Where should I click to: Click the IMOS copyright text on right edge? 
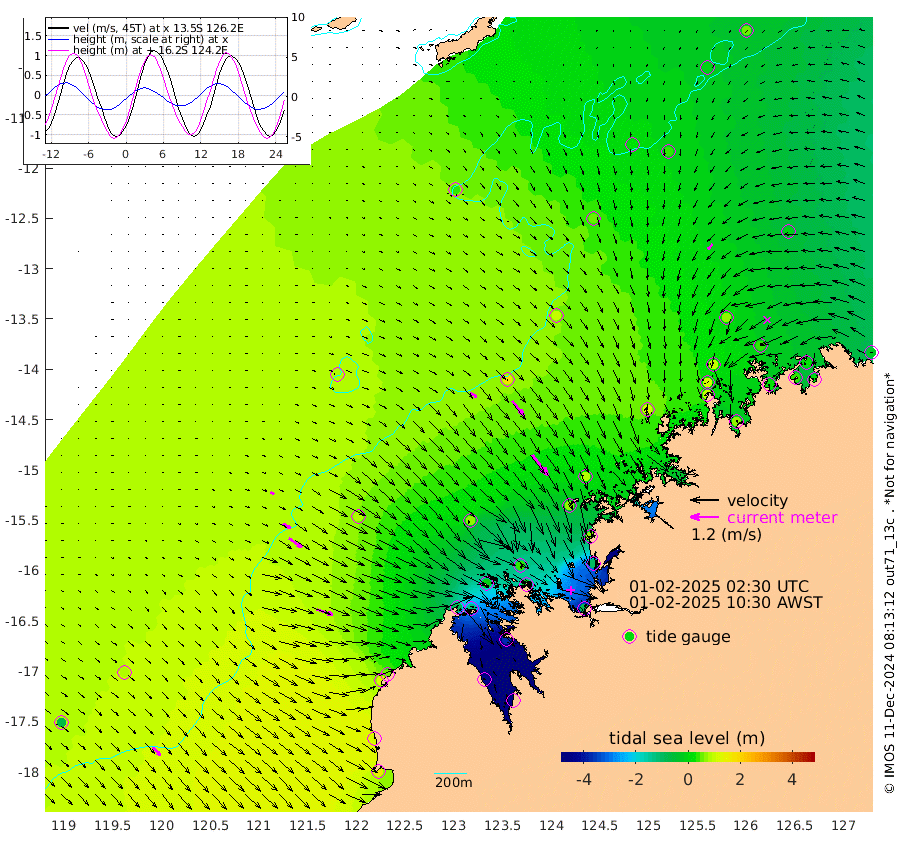pos(889,583)
